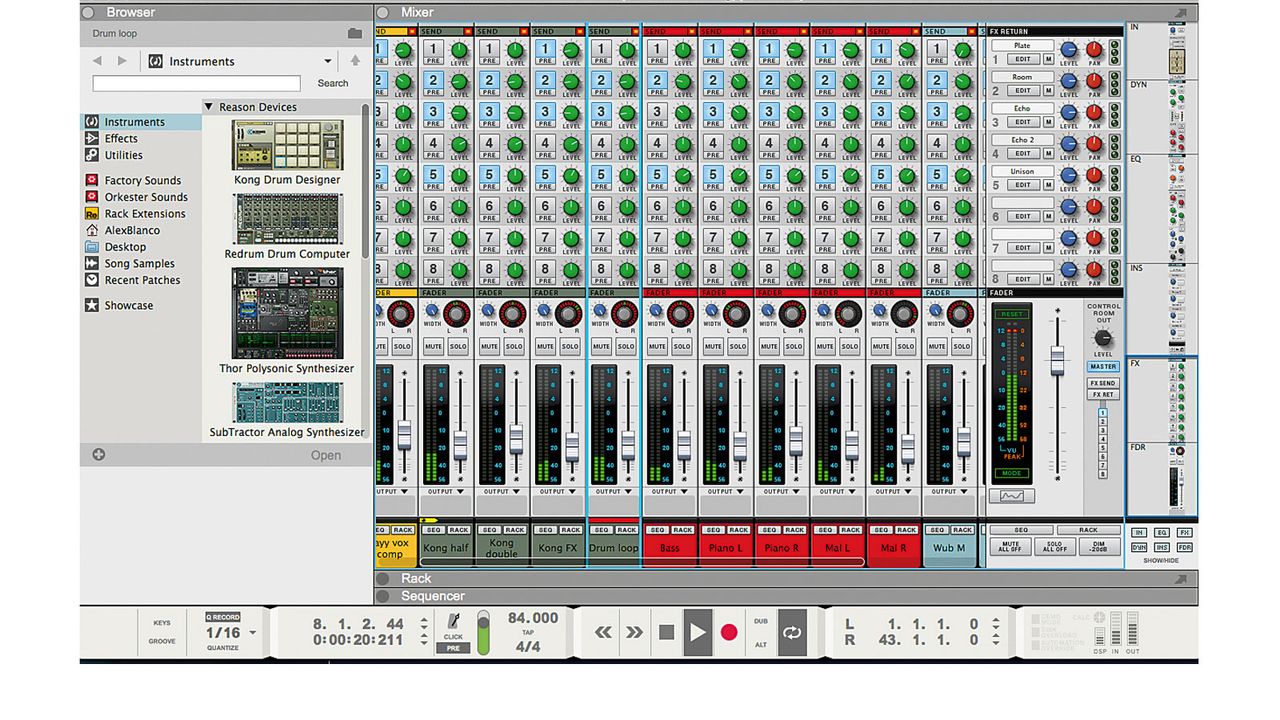The image size is (1280, 720).
Task: Click SOLO ALL OFF in master section
Action: point(1055,548)
